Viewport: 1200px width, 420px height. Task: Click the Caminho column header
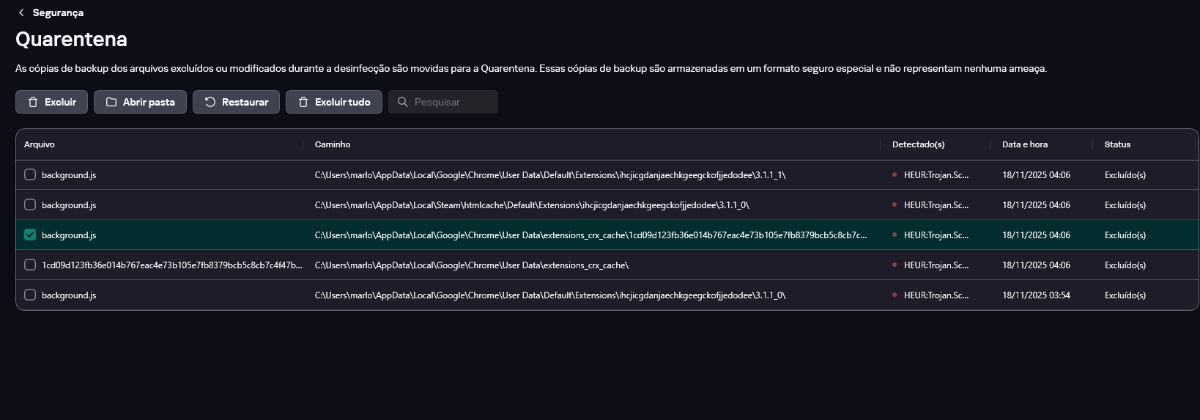332,145
